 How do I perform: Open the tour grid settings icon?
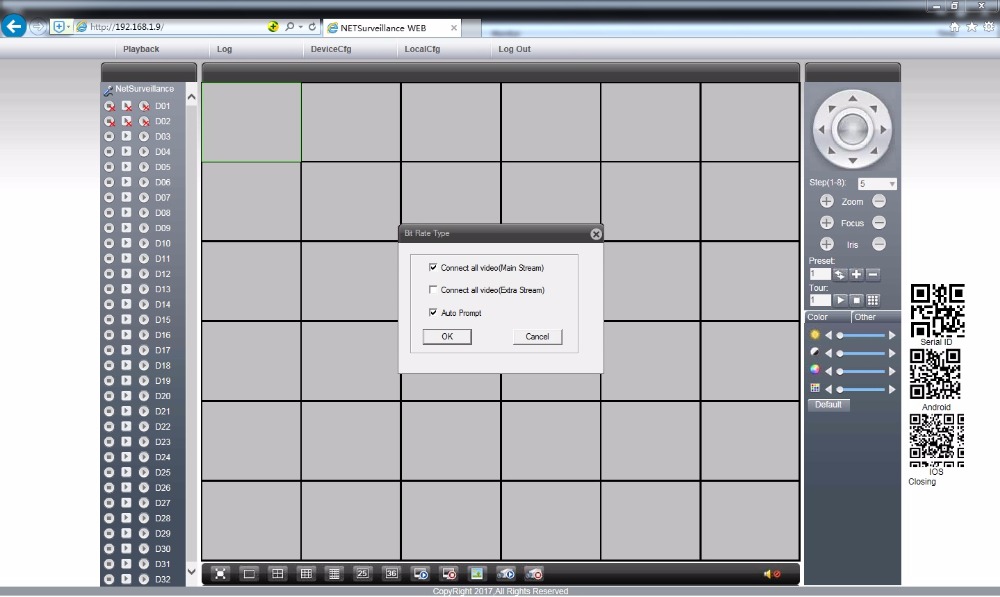pyautogui.click(x=872, y=300)
